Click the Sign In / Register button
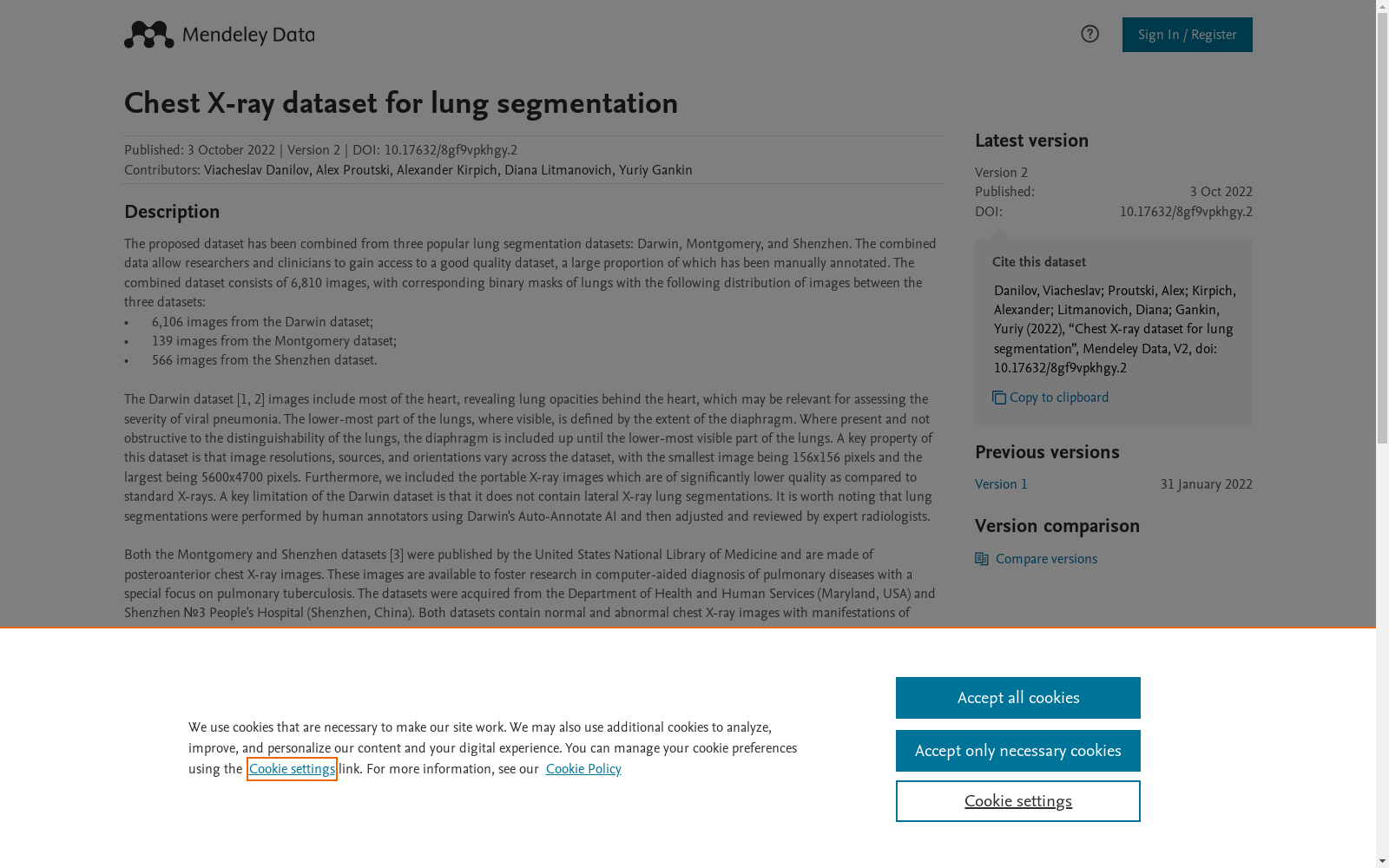The width and height of the screenshot is (1389, 868). (1187, 35)
